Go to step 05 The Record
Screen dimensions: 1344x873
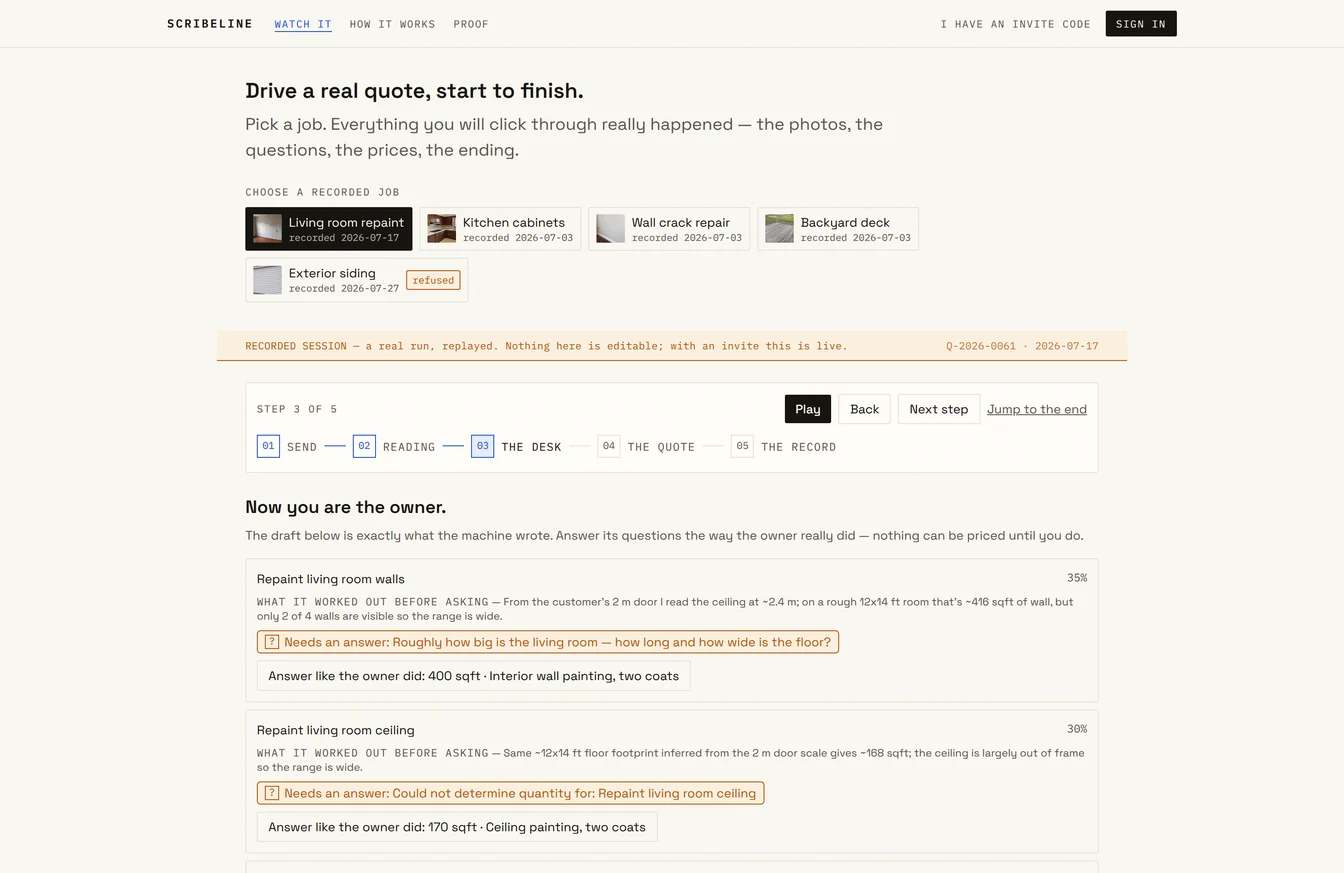coord(783,446)
